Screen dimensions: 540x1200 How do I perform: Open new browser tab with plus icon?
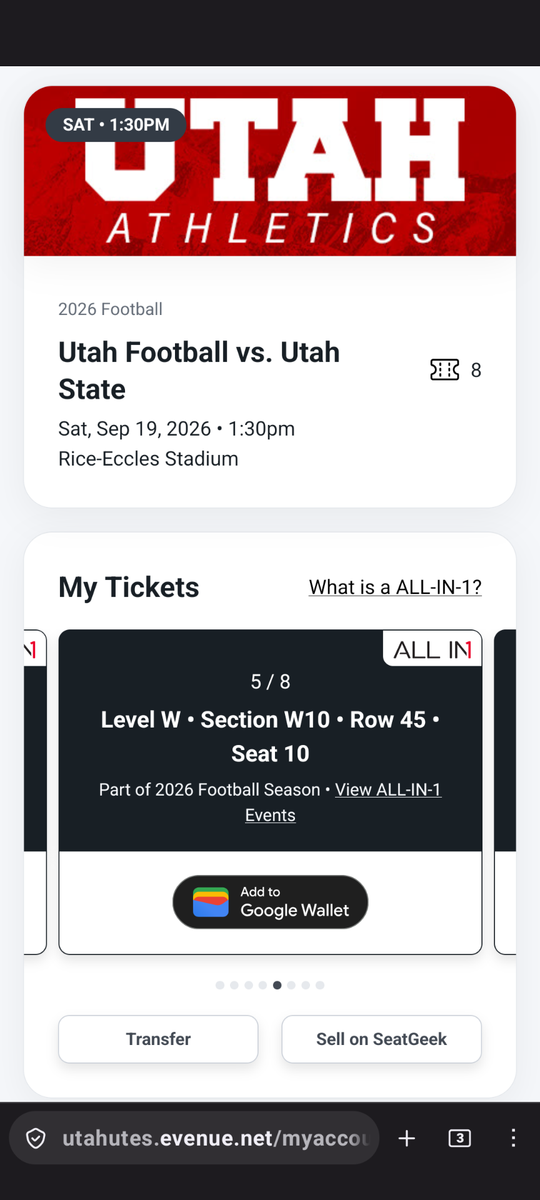pos(407,1138)
